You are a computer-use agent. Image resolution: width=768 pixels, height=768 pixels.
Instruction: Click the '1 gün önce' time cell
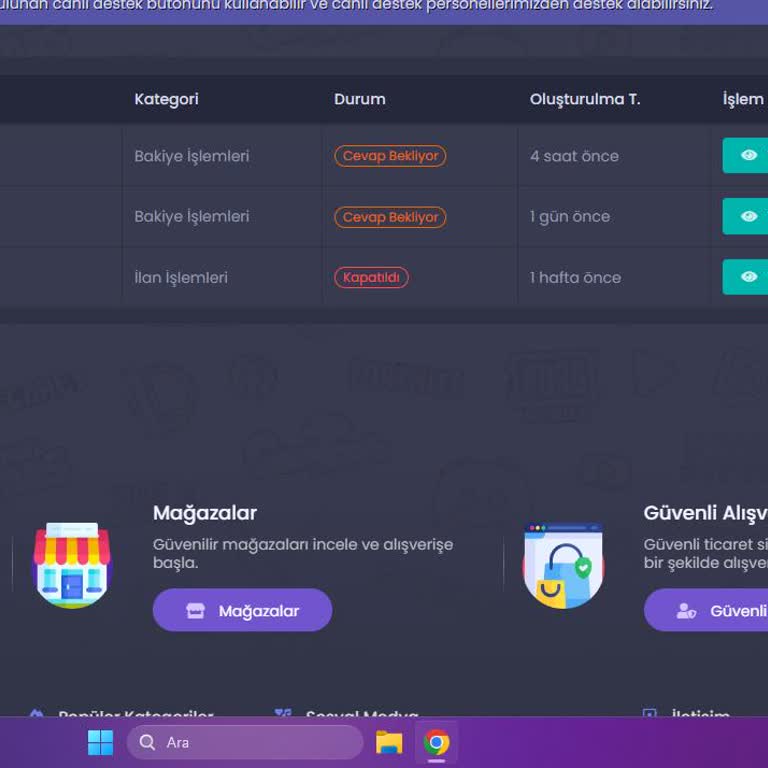570,216
